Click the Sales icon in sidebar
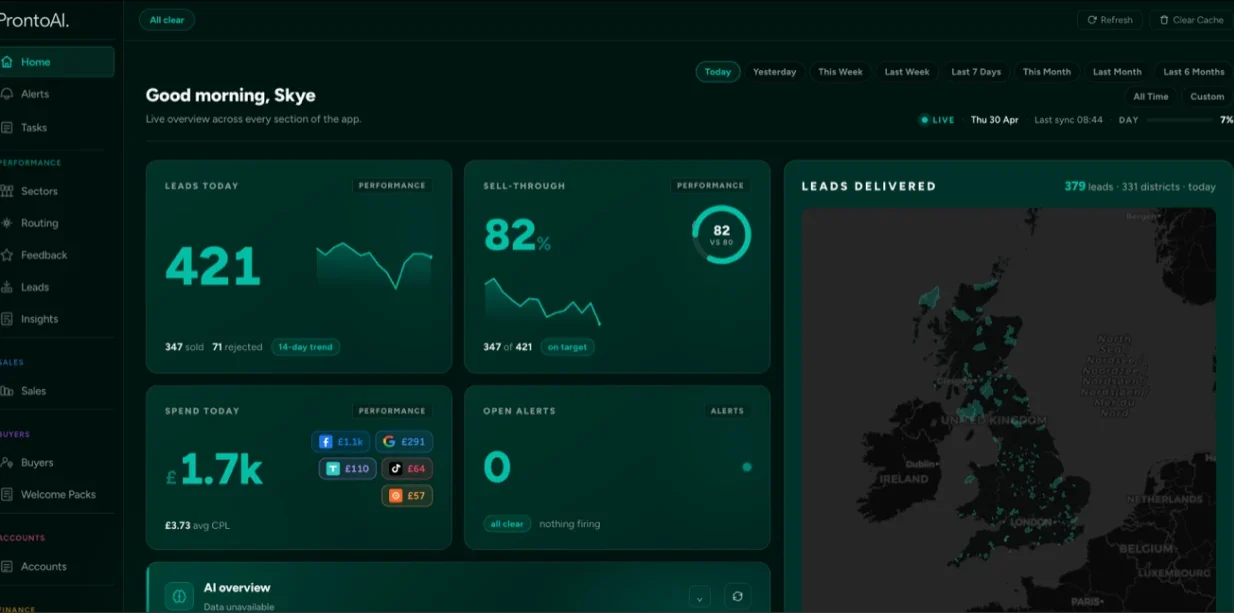1234x613 pixels. tap(7, 391)
